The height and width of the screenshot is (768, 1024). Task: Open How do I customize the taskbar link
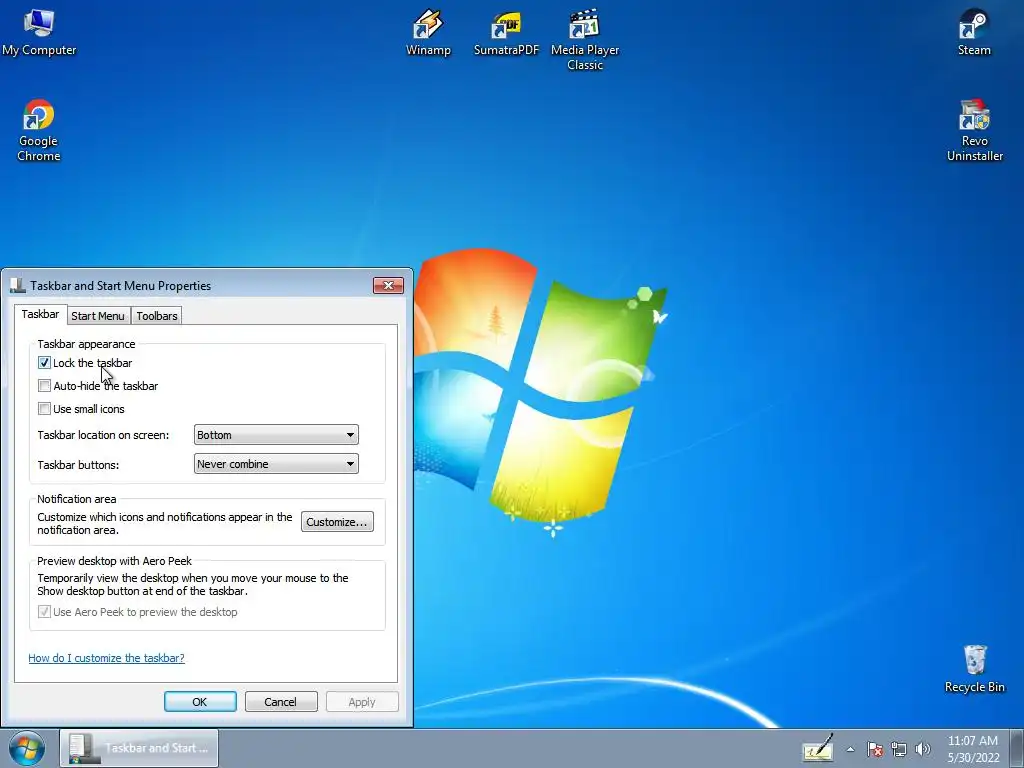click(106, 658)
